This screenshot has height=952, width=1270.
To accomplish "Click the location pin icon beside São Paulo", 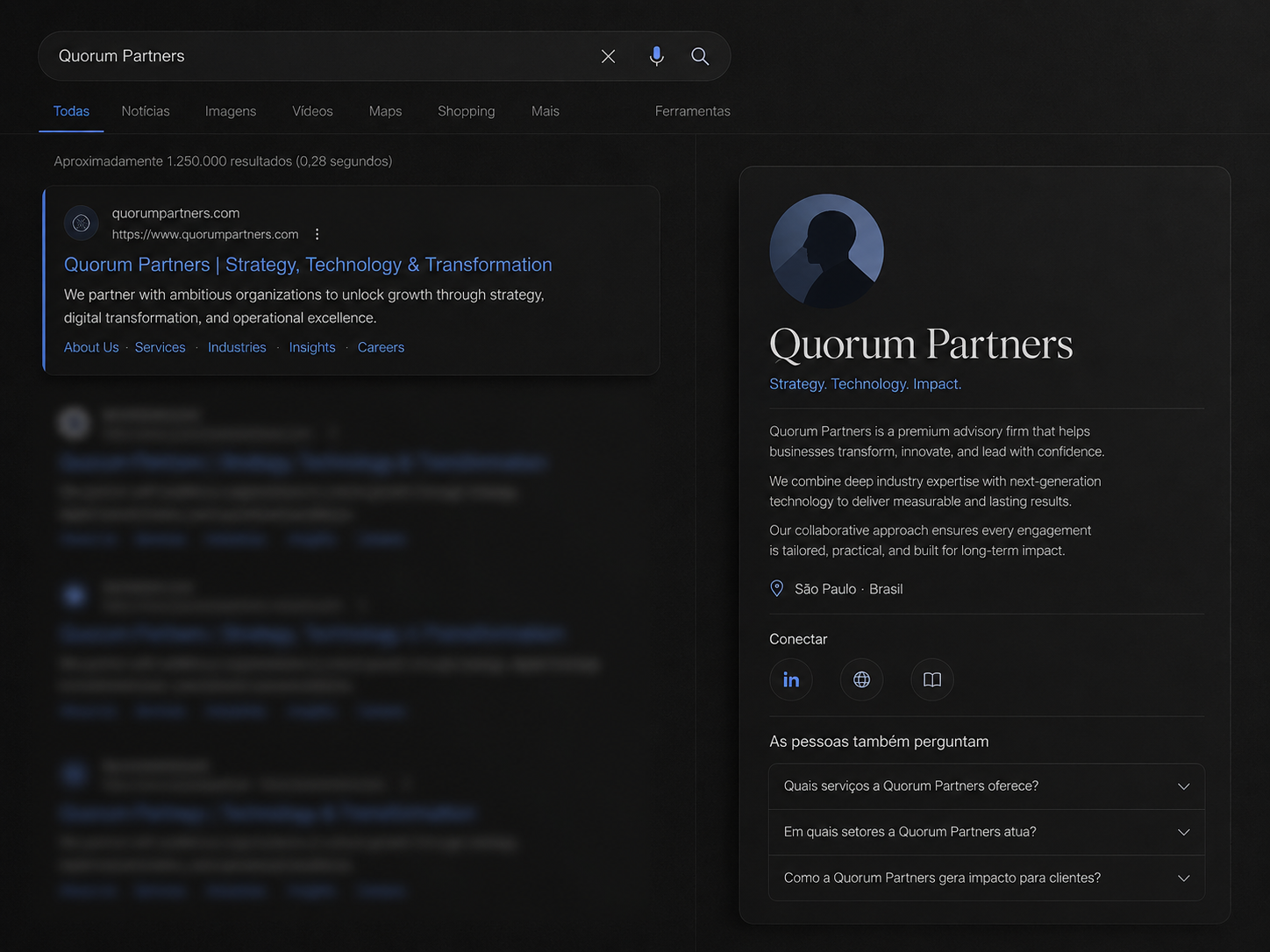I will pos(777,588).
